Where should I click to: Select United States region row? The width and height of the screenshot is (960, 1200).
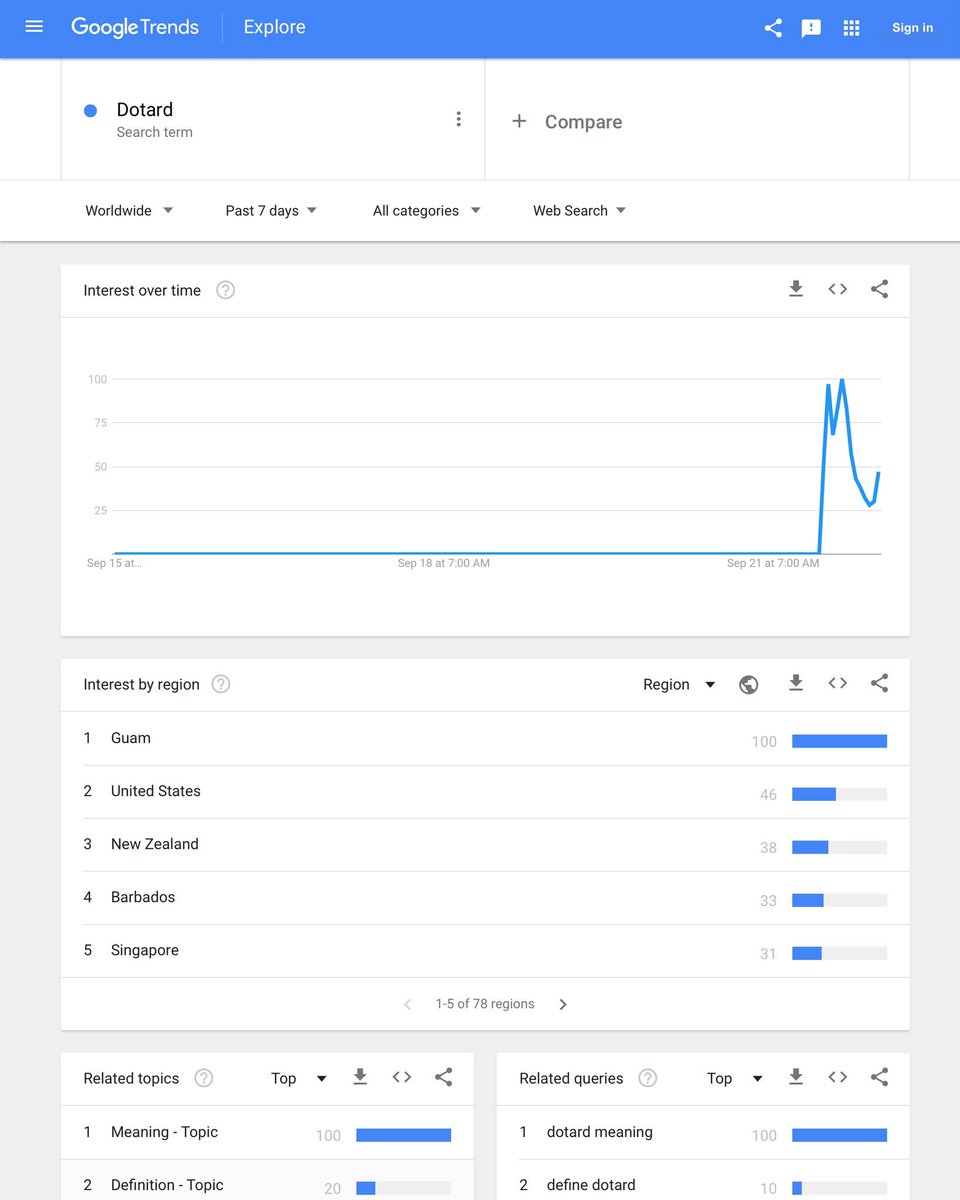coord(485,791)
